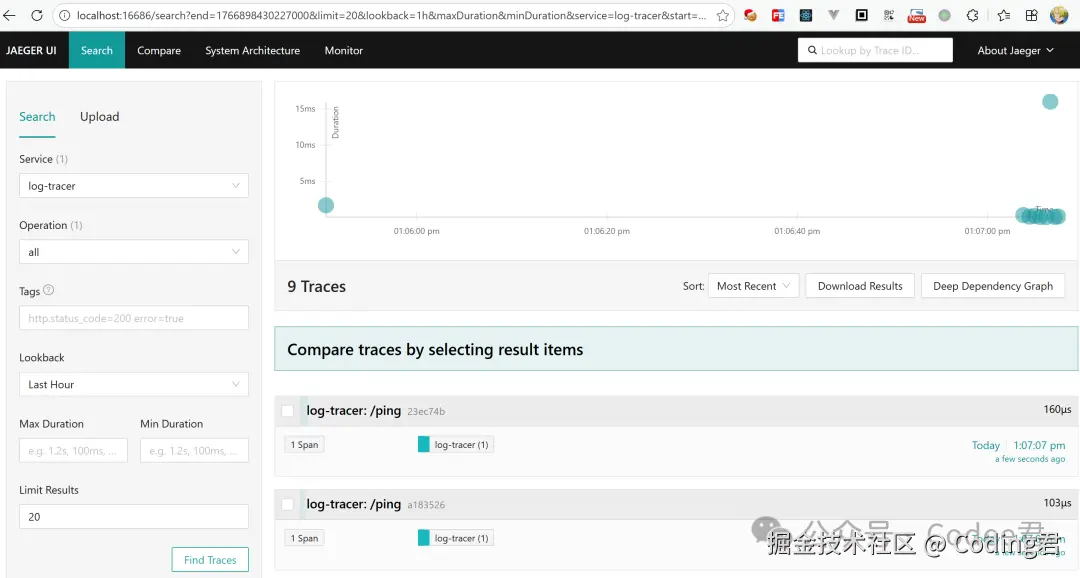
Task: Click the 160µs duration label
Action: pos(1057,409)
